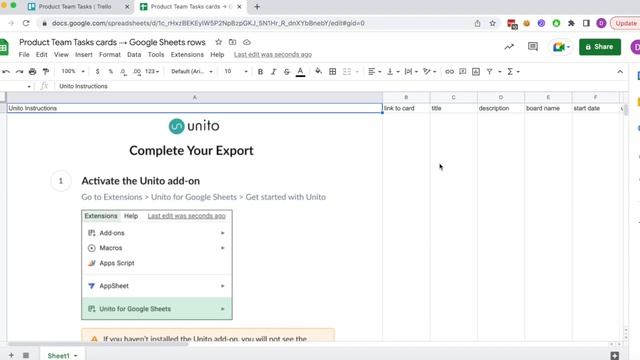Image resolution: width=640 pixels, height=360 pixels.
Task: Reload the page
Action: click(x=26, y=23)
